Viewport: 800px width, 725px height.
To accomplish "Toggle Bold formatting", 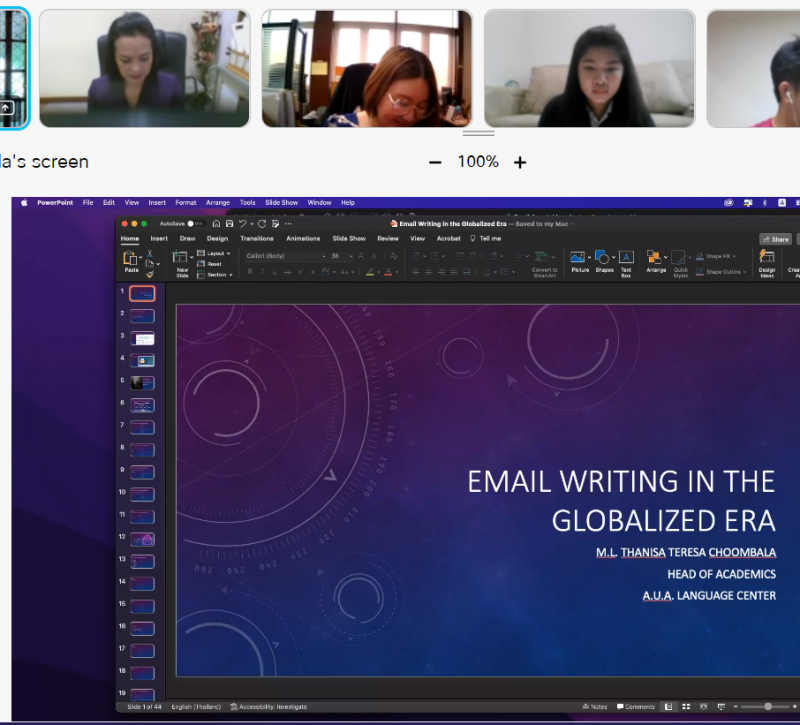I will (250, 272).
